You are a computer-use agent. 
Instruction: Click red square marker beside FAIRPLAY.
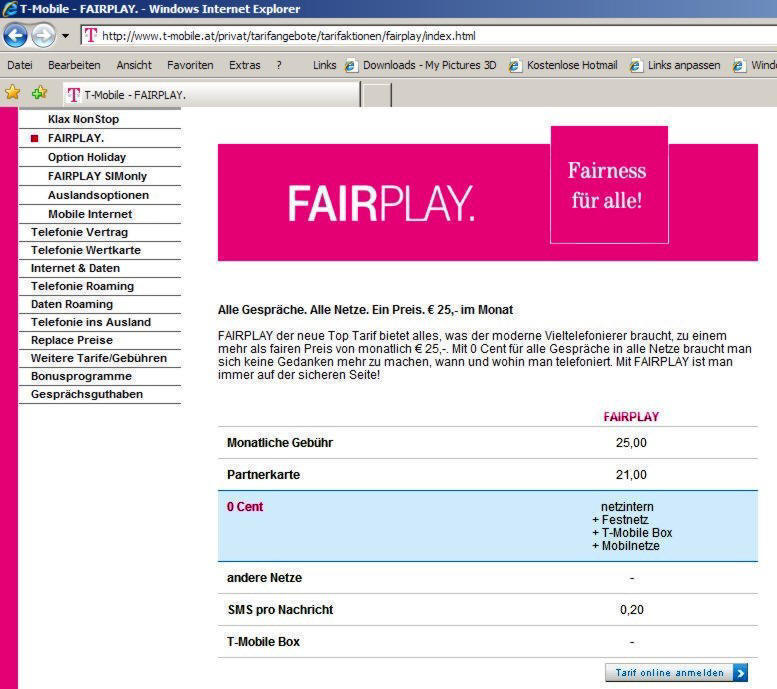[34, 138]
